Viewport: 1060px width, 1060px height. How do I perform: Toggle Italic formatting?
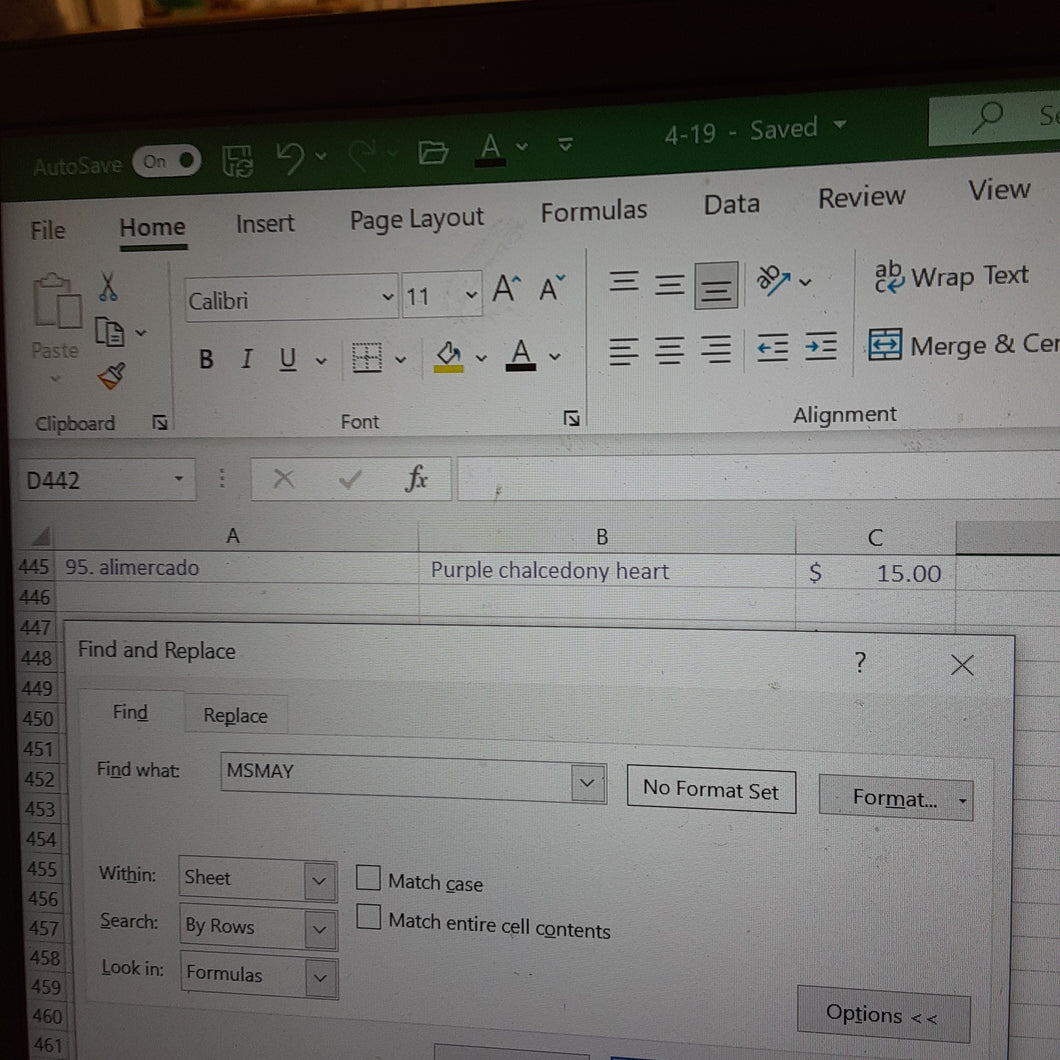(x=247, y=358)
